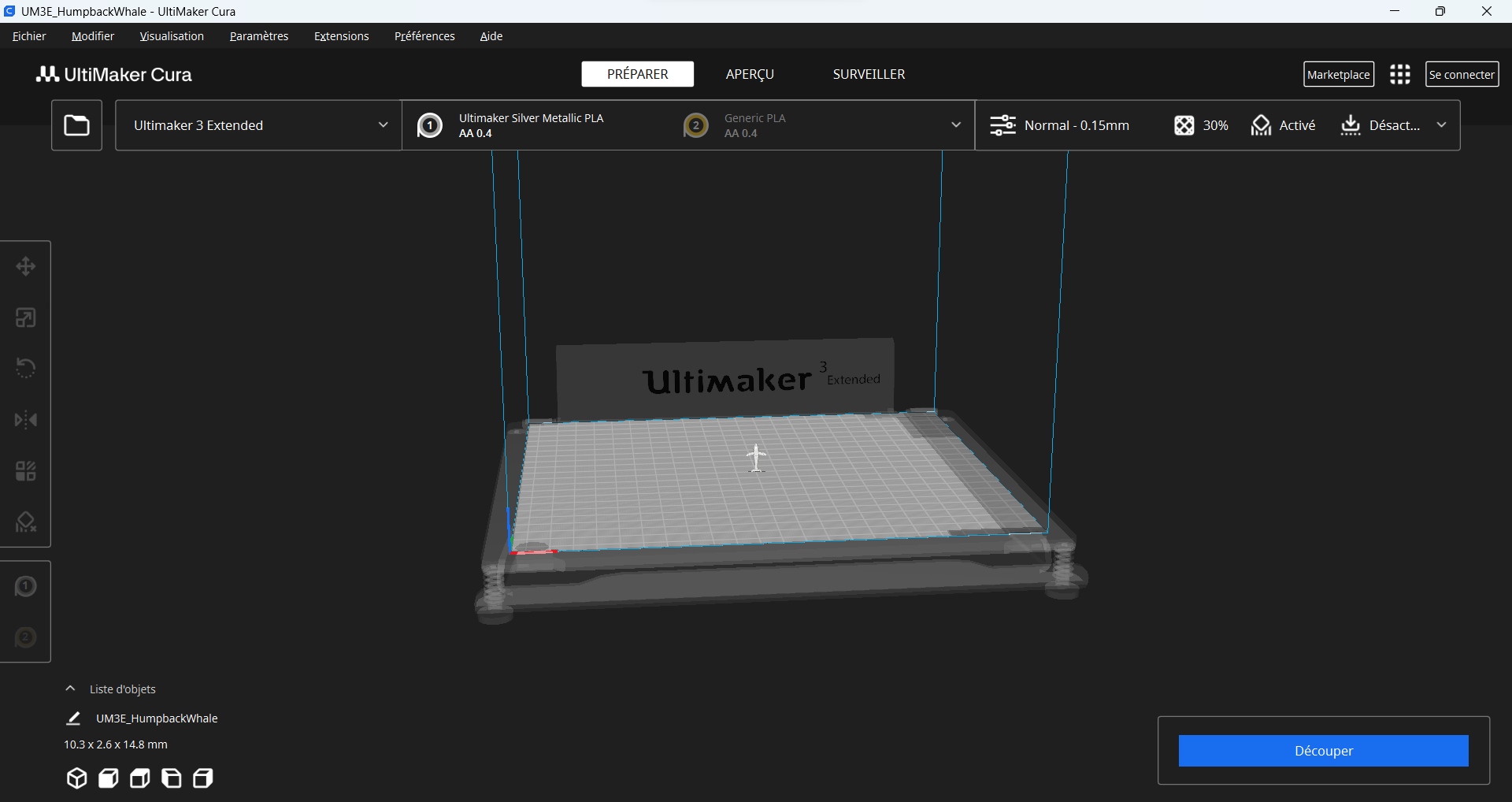The image size is (1512, 802).
Task: Select the Move tool in sidebar
Action: (x=26, y=266)
